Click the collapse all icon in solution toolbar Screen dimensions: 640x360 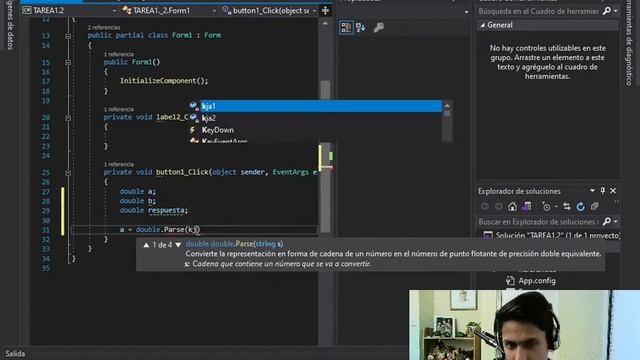[x=595, y=207]
